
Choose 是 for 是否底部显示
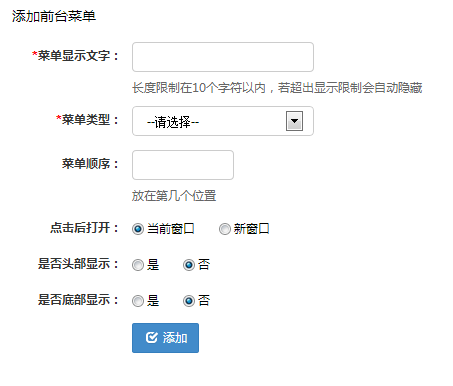(x=138, y=301)
